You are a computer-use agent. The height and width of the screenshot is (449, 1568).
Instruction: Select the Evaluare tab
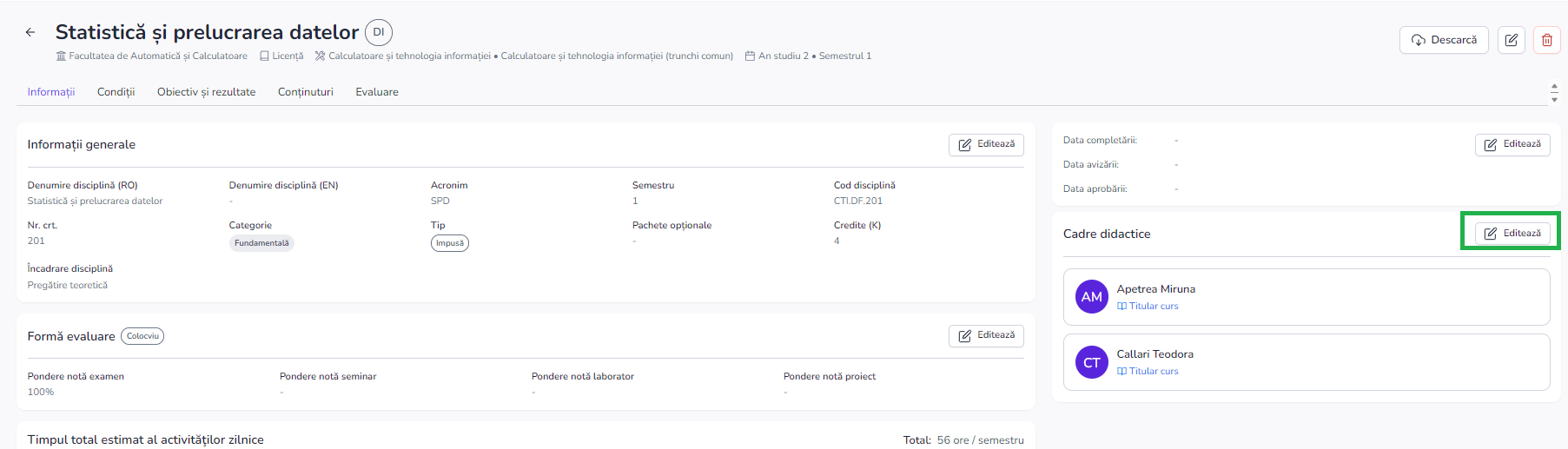point(376,92)
